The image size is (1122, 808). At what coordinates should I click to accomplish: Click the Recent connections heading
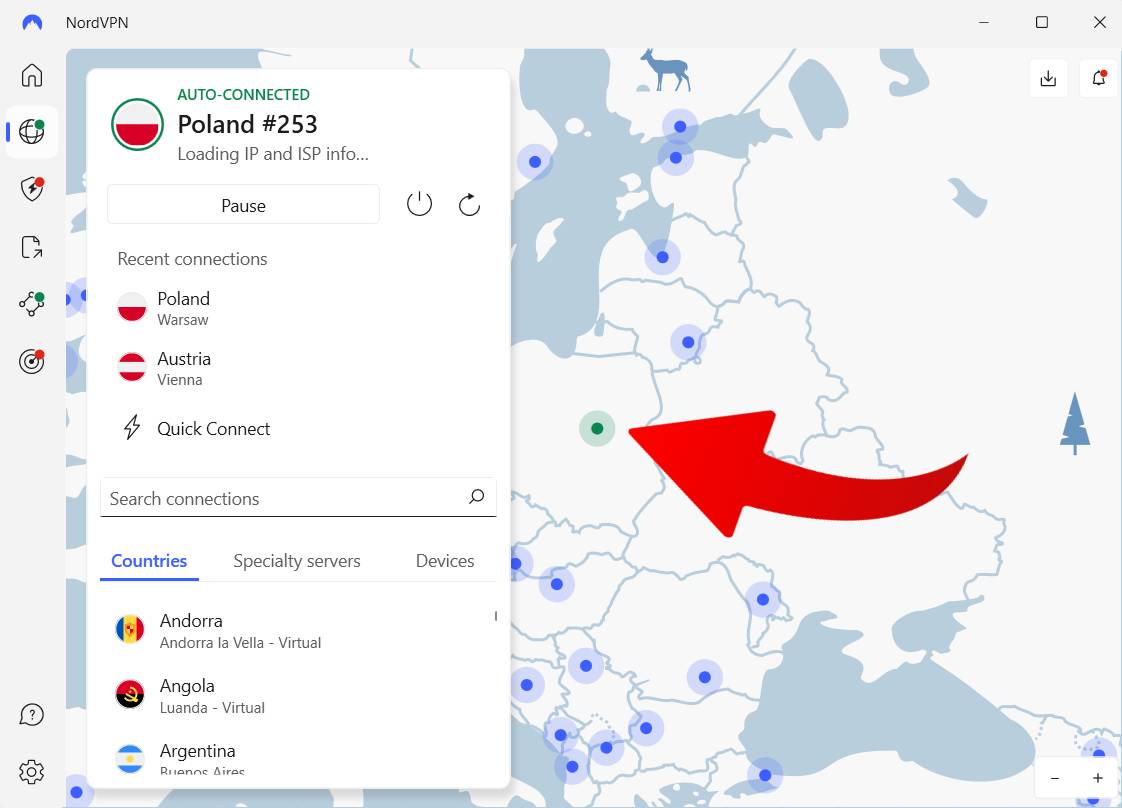pyautogui.click(x=192, y=259)
